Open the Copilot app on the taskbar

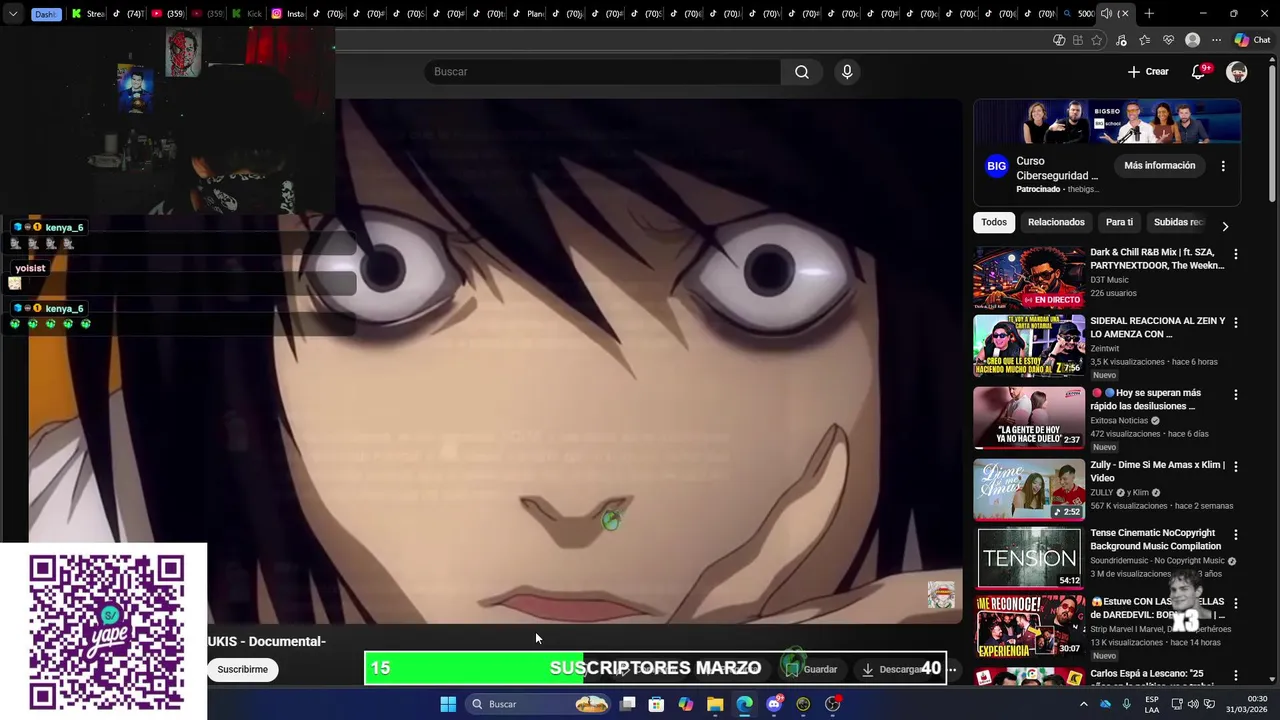tap(685, 704)
